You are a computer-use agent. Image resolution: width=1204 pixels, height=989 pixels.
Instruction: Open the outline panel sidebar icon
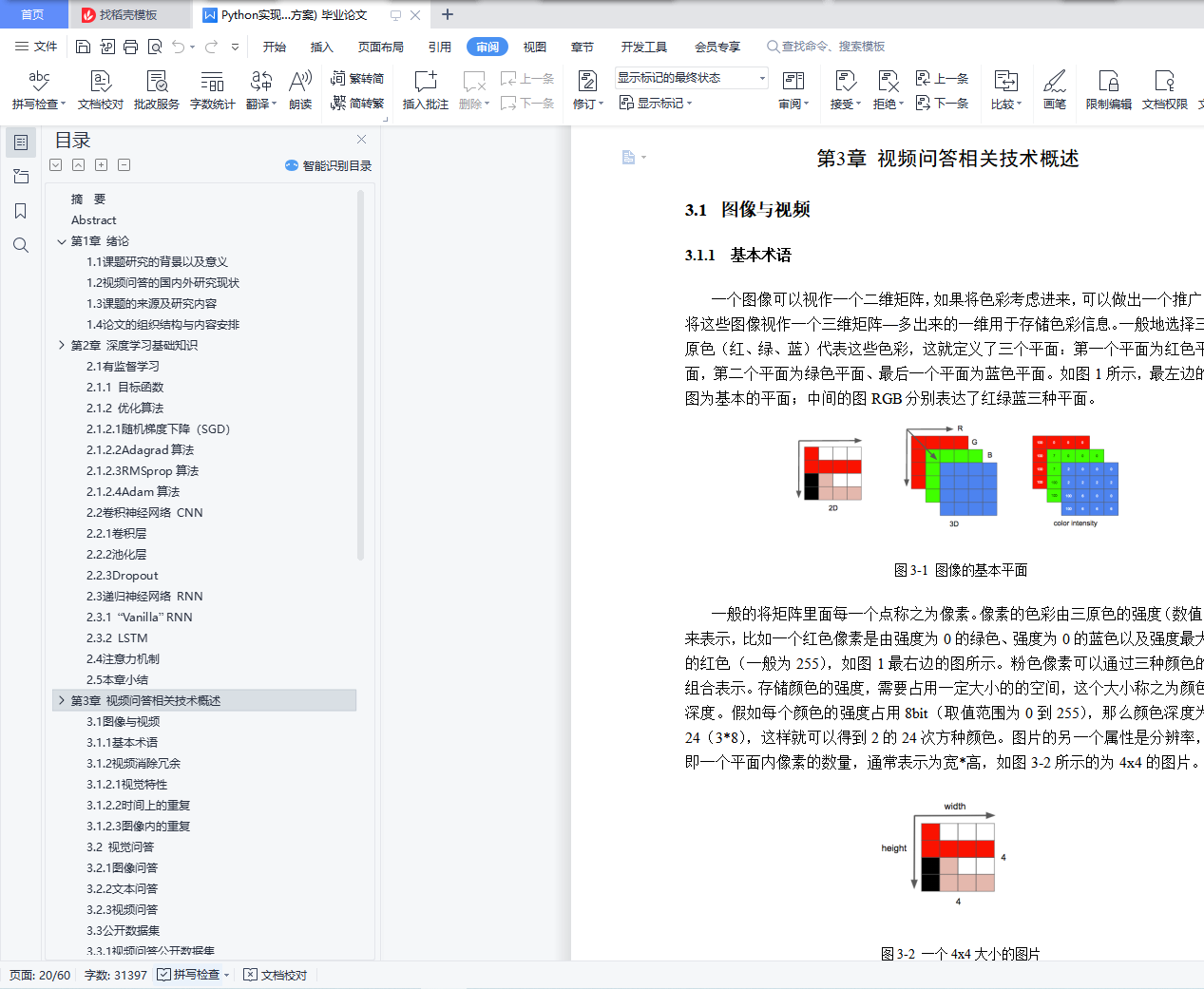pos(21,143)
